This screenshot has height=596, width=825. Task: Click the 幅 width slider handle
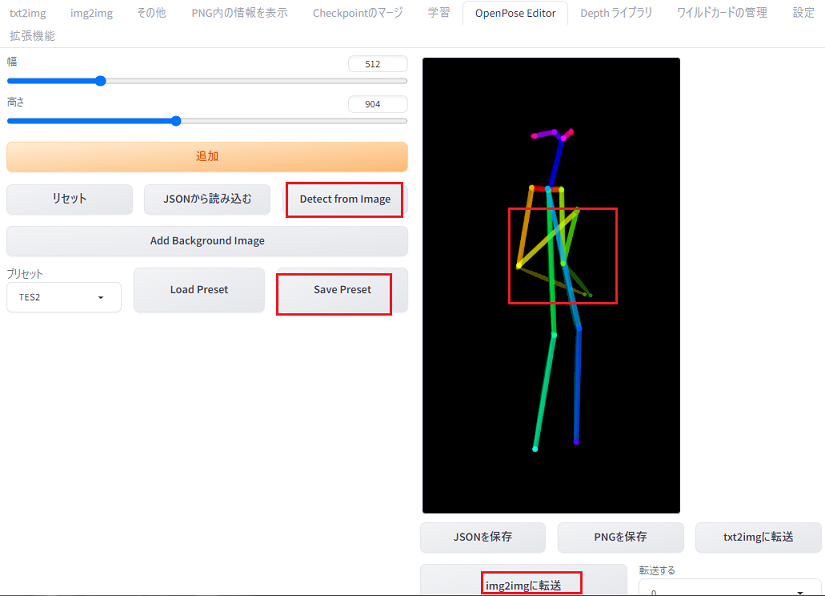click(x=100, y=81)
